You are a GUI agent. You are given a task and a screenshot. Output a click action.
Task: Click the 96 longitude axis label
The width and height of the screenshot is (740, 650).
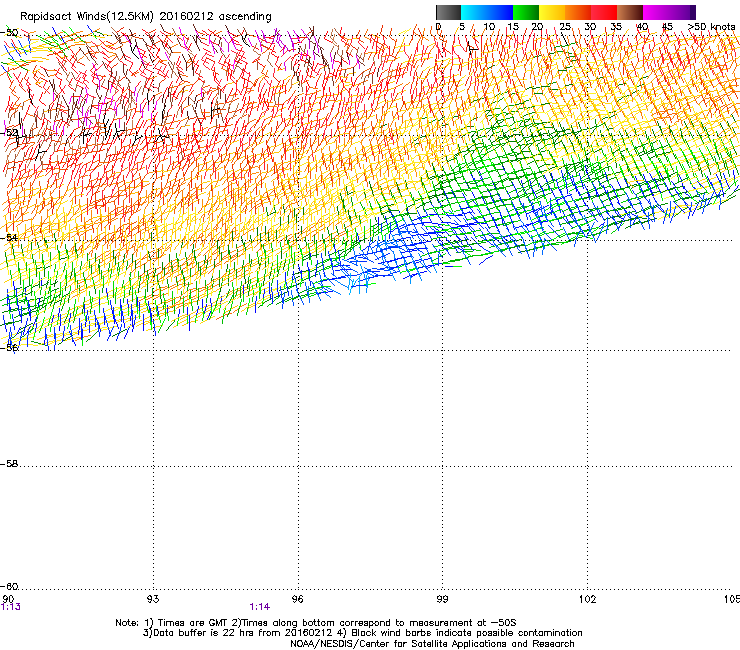tap(297, 599)
